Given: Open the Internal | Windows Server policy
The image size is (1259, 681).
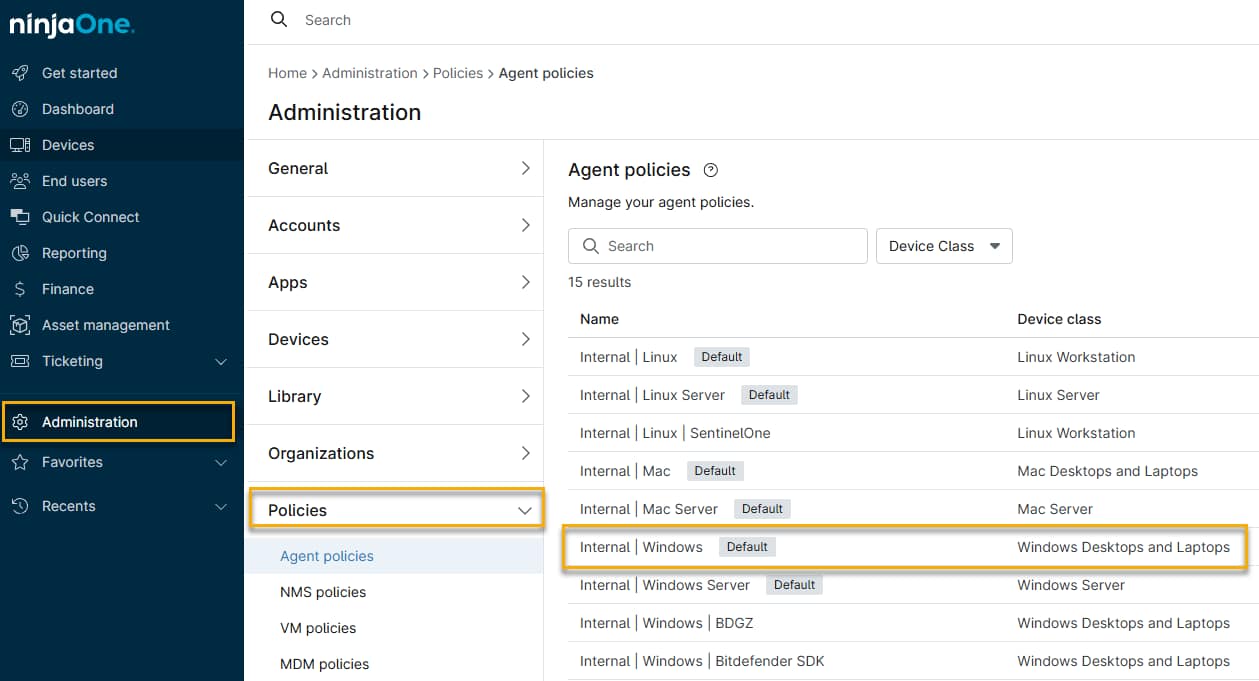Looking at the screenshot, I should (664, 585).
